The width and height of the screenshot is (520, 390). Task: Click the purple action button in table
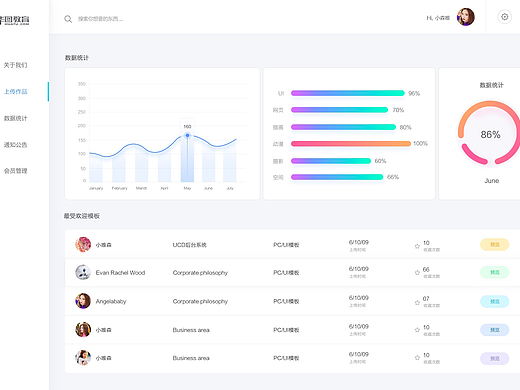click(494, 358)
